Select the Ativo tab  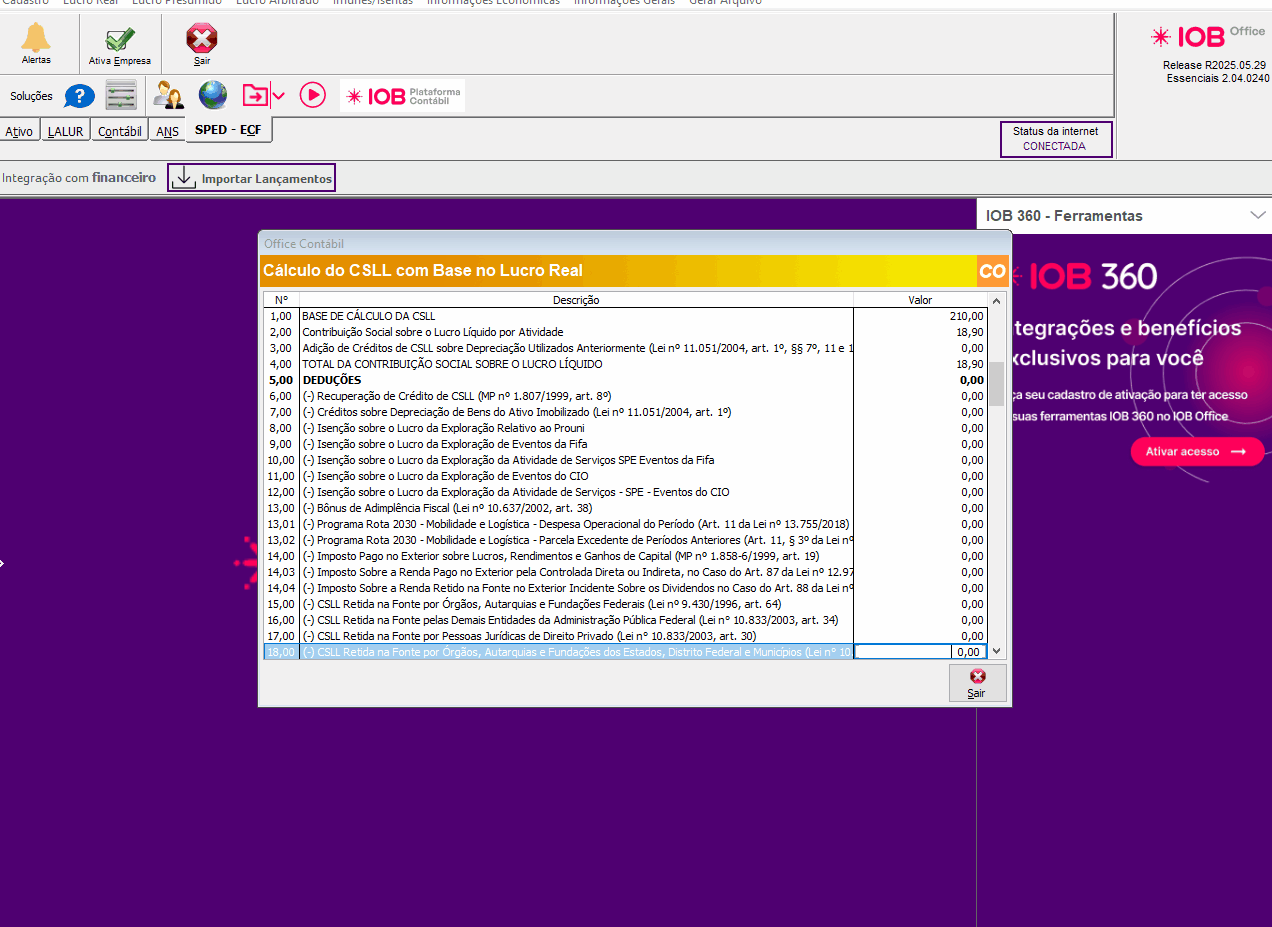[19, 131]
